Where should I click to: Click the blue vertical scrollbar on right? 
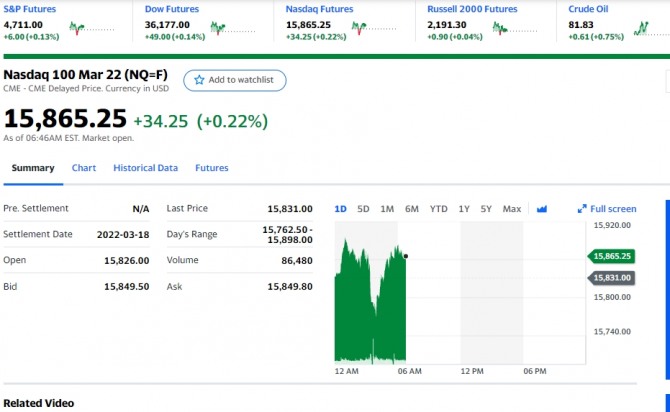(x=667, y=290)
